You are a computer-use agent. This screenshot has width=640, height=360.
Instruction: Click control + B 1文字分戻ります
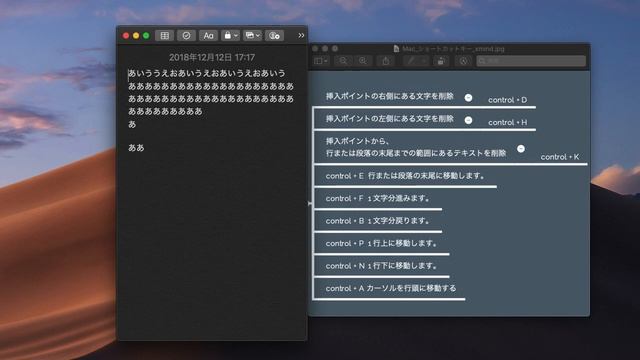(x=378, y=221)
